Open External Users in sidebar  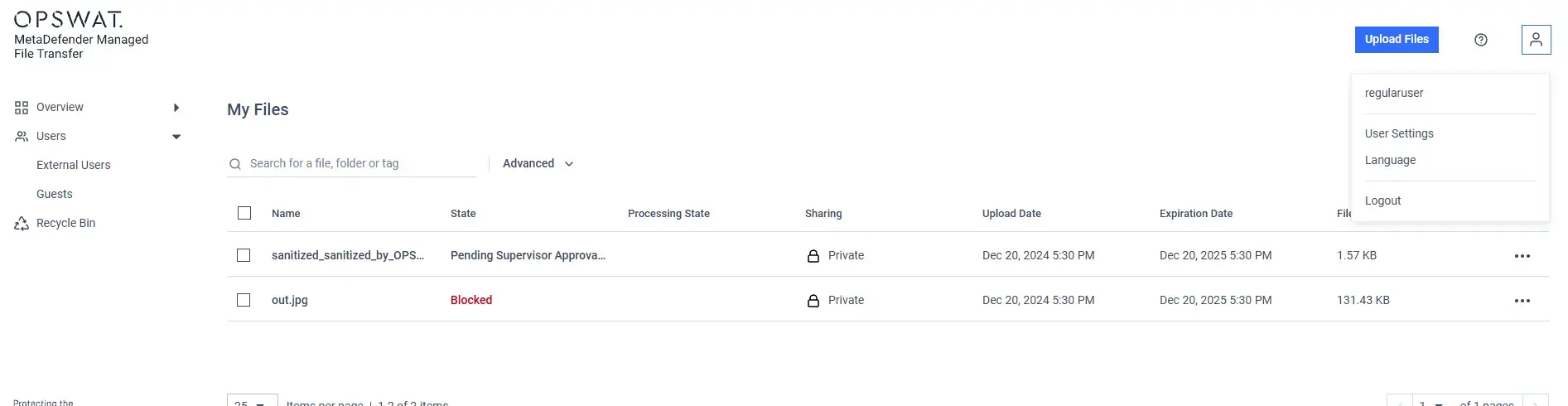(x=74, y=165)
